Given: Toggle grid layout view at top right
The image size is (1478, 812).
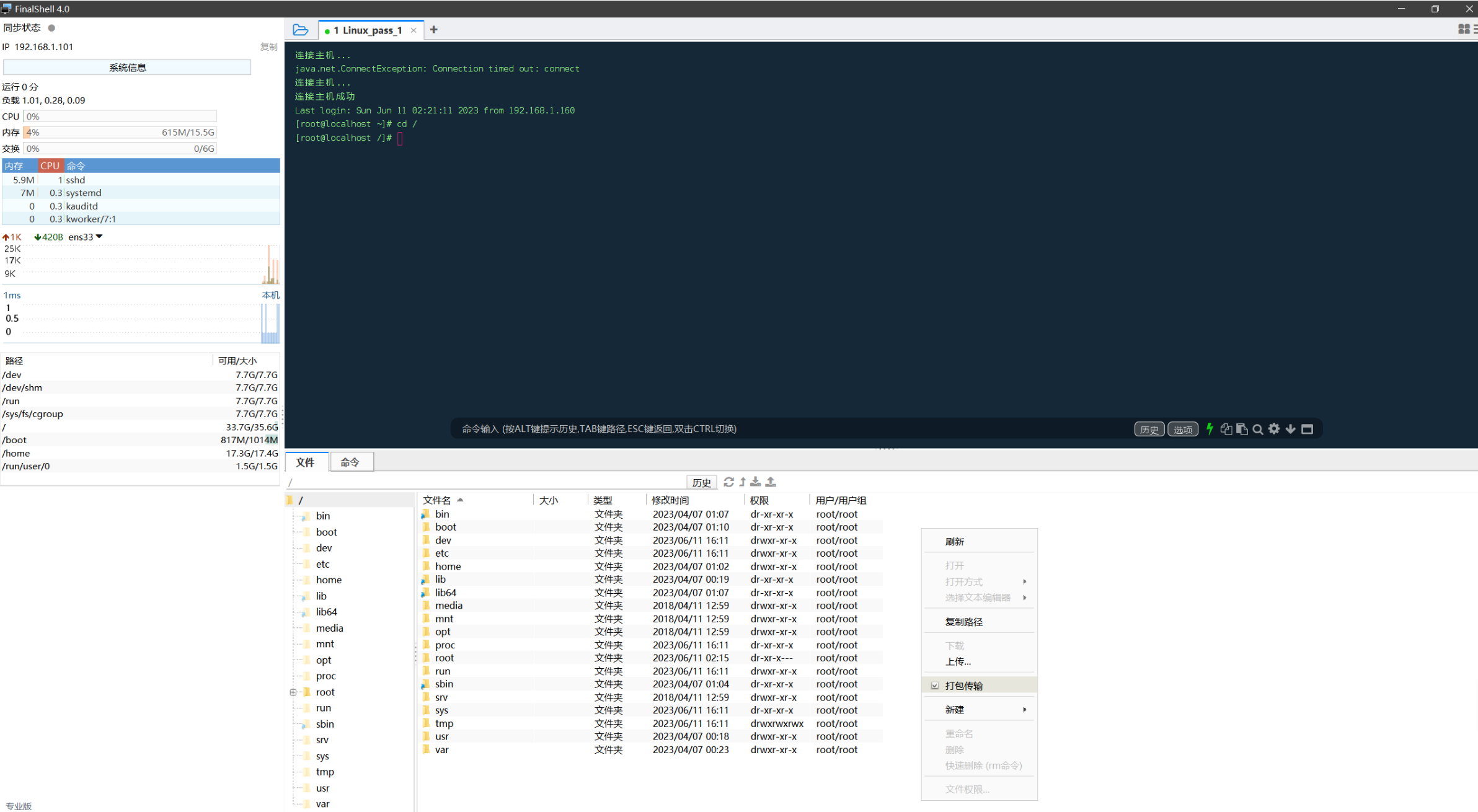Looking at the screenshot, I should click(x=1464, y=29).
